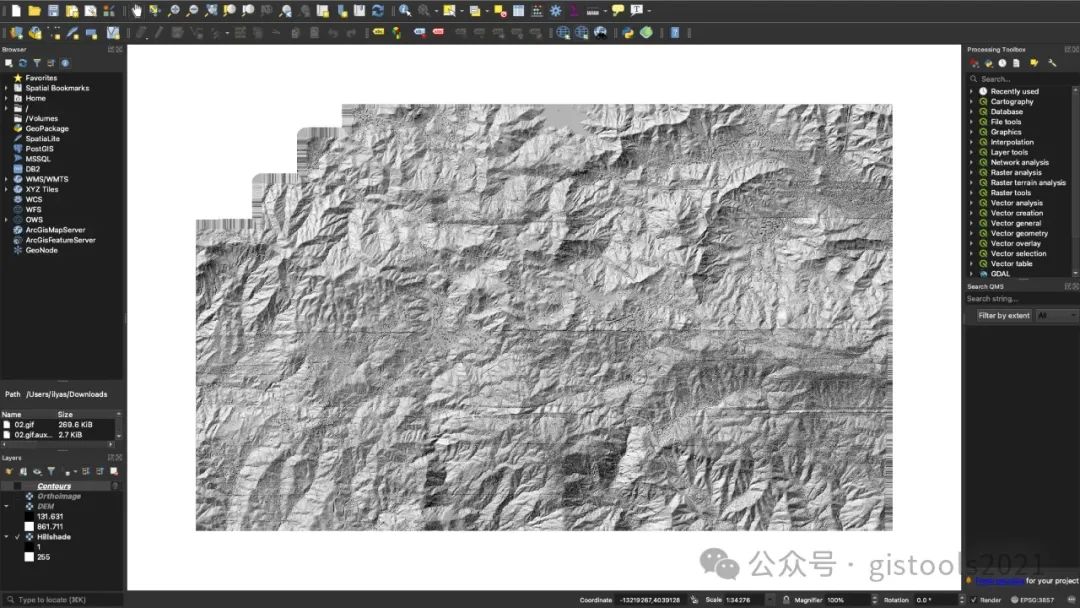Select the Pan Map hand tool

136,10
